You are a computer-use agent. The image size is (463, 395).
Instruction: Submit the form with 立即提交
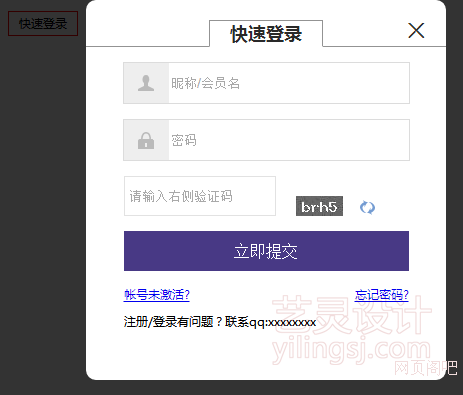coord(266,251)
